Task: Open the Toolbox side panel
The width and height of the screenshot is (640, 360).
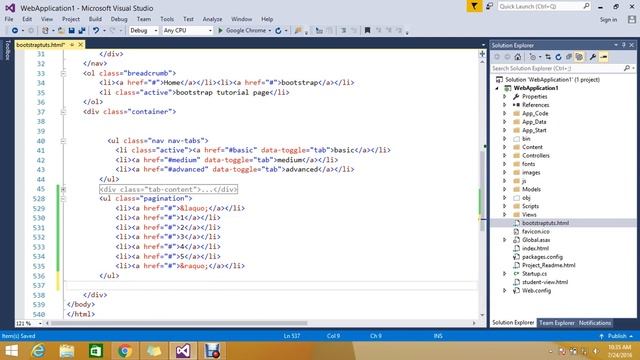Action: coord(7,50)
